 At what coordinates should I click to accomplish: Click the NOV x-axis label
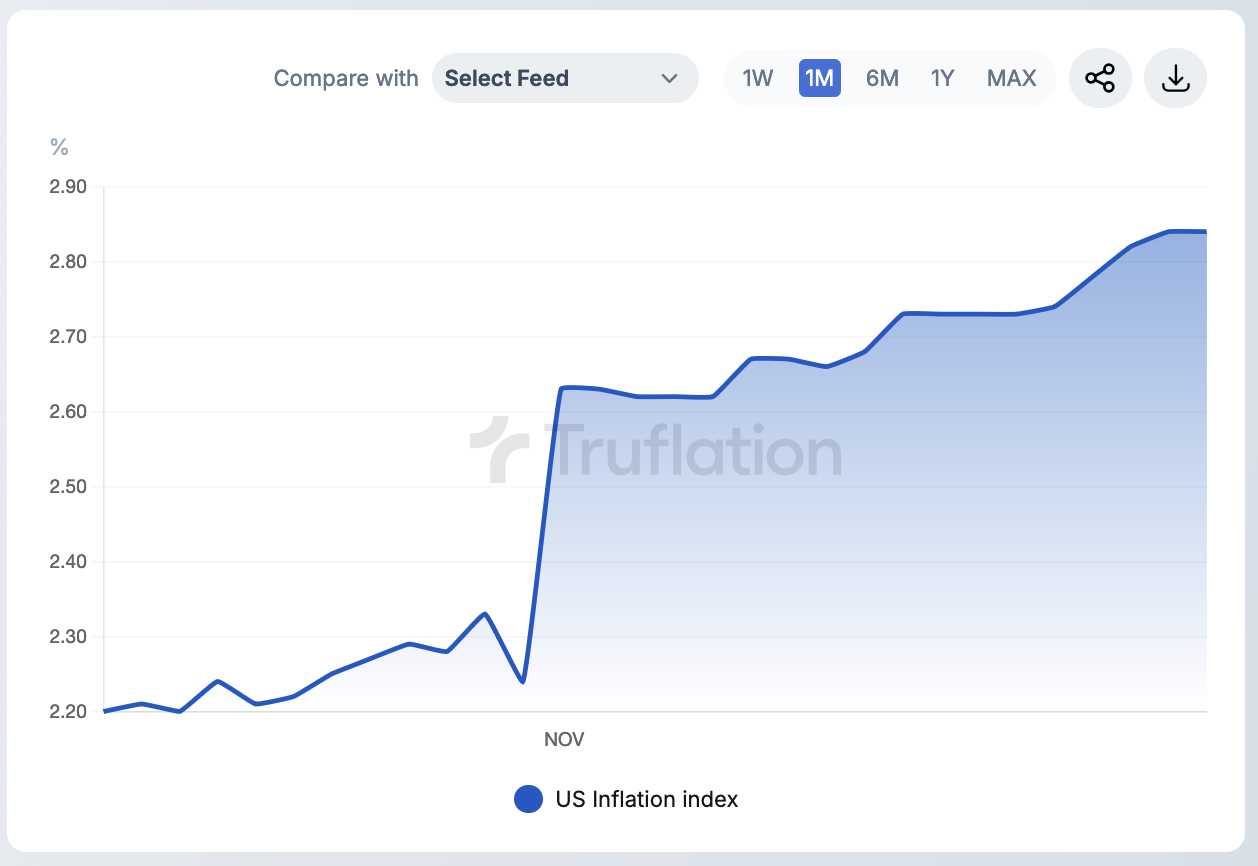pyautogui.click(x=564, y=740)
